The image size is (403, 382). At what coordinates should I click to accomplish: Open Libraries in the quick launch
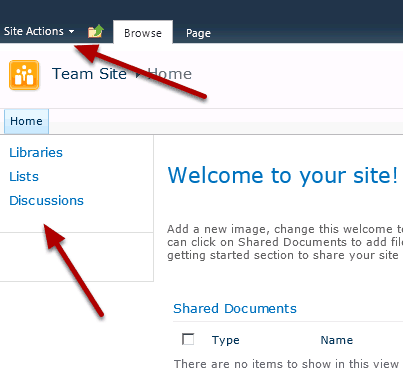[x=36, y=153]
